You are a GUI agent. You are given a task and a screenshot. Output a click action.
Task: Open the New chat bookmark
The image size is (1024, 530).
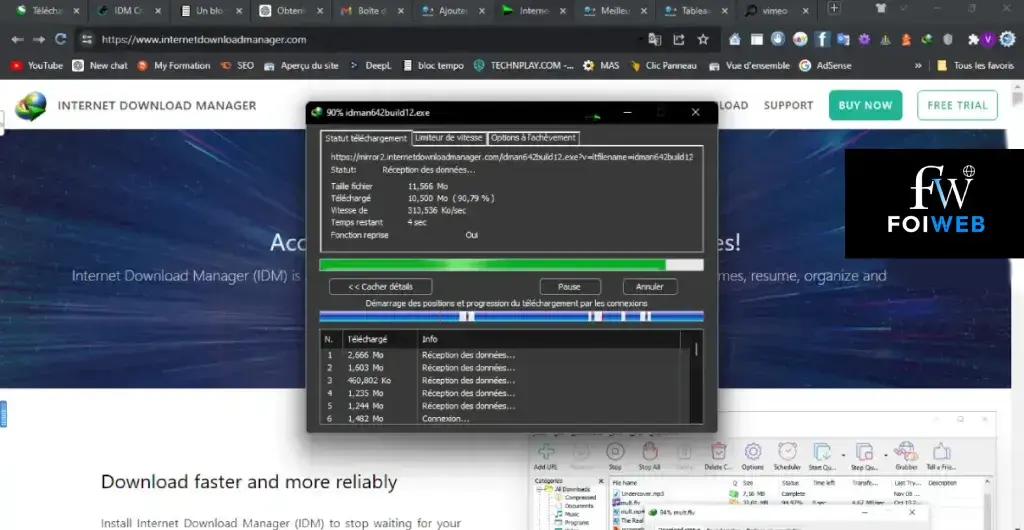[x=100, y=66]
